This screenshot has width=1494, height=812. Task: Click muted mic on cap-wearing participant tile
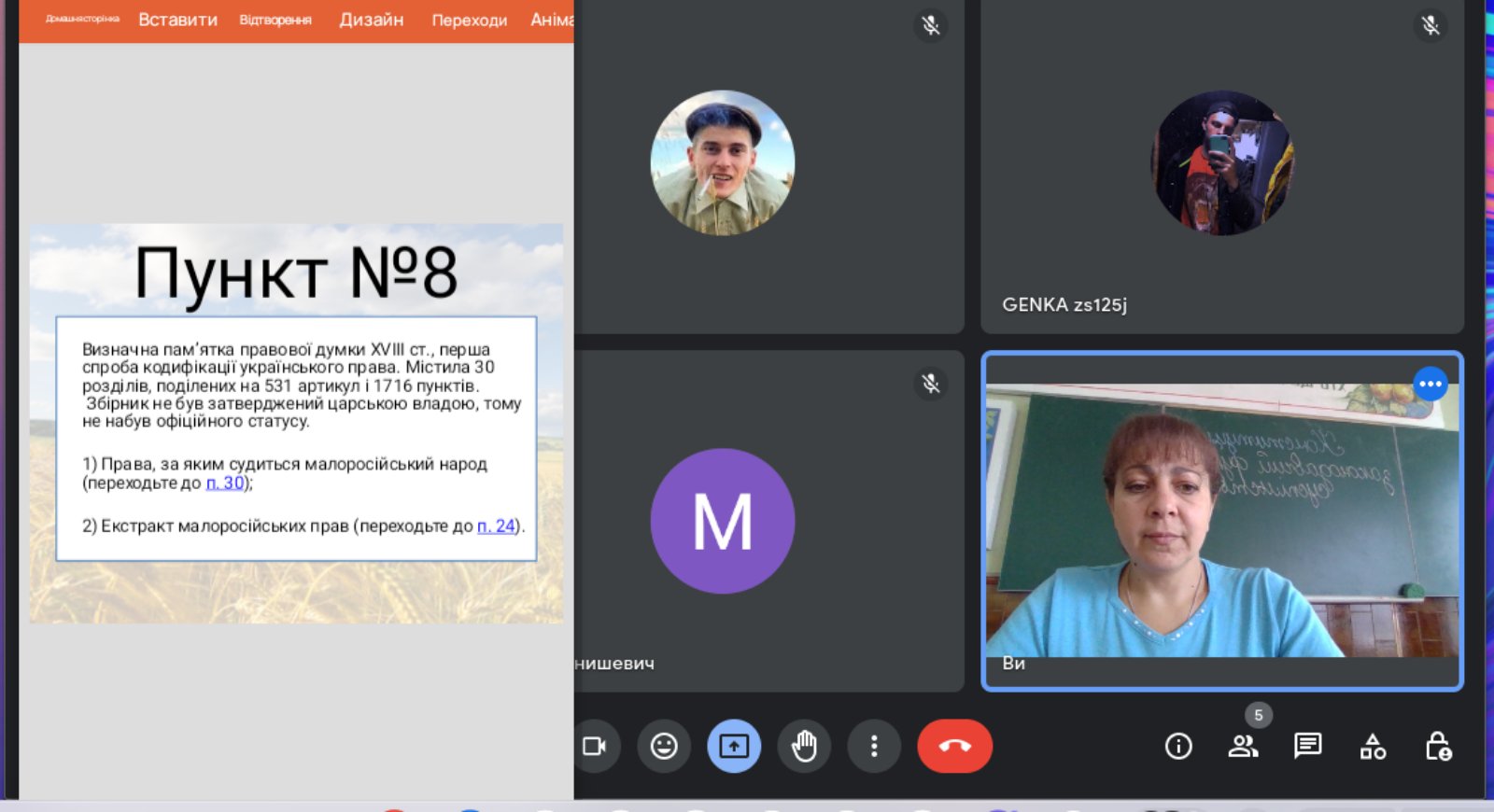[x=931, y=25]
